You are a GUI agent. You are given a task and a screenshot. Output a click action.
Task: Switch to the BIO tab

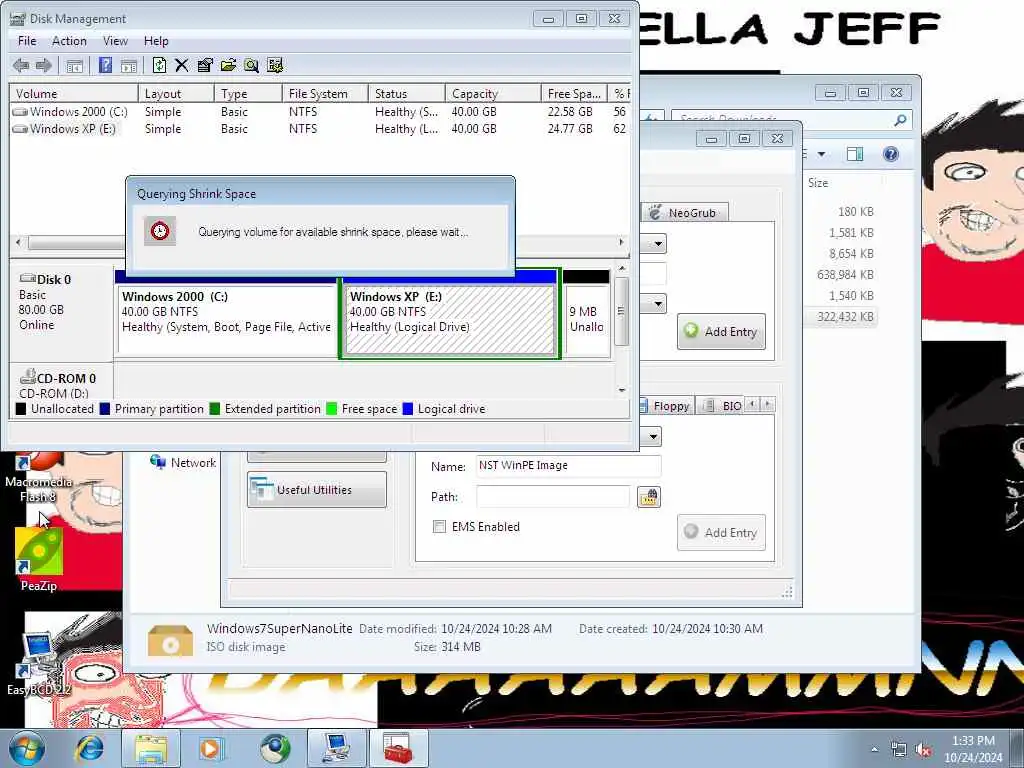pos(722,406)
